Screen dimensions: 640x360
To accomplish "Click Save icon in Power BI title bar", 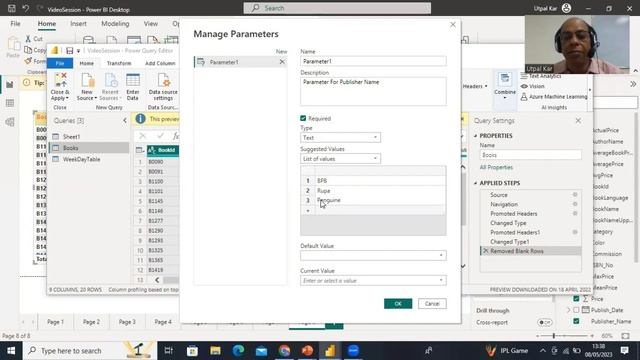I will pyautogui.click(x=11, y=8).
